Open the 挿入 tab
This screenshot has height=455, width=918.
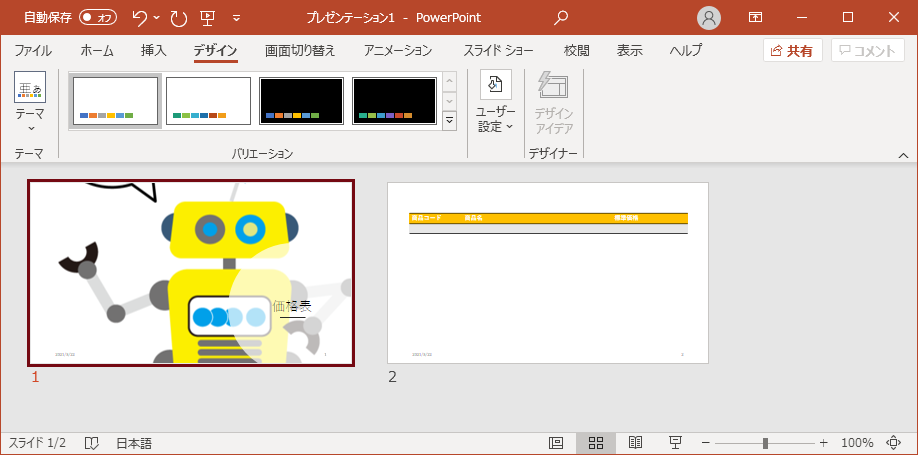(x=153, y=50)
